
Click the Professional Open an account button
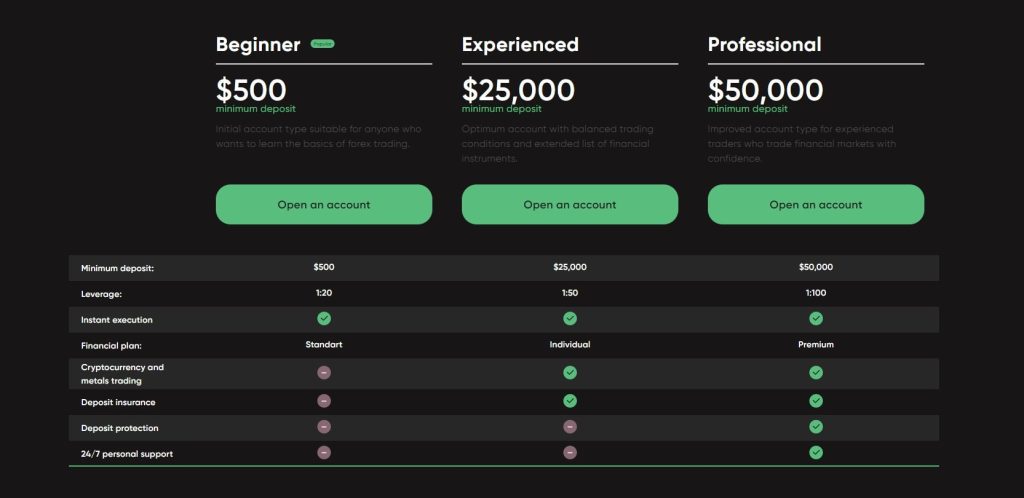pos(816,204)
